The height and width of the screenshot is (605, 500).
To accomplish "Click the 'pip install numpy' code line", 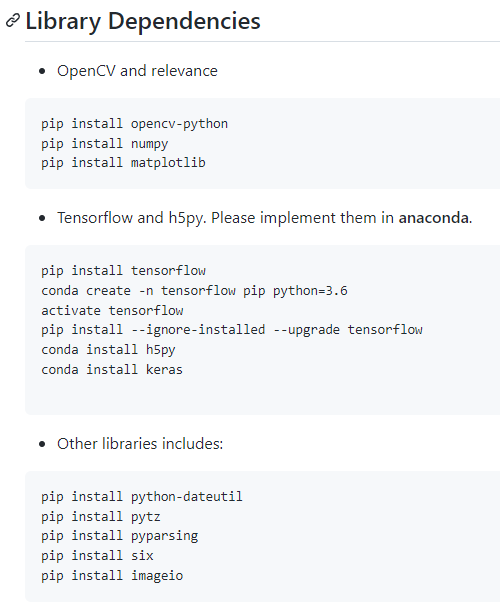I will pyautogui.click(x=105, y=144).
